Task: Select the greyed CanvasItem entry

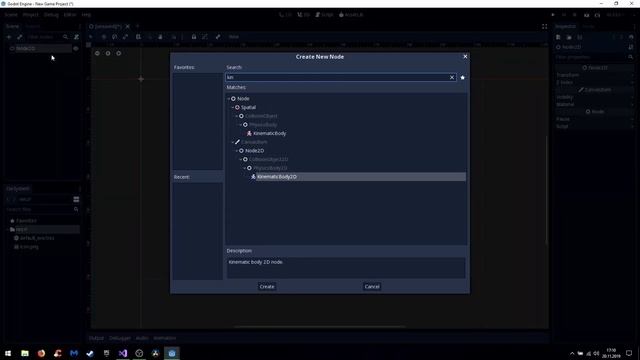Action: point(254,142)
